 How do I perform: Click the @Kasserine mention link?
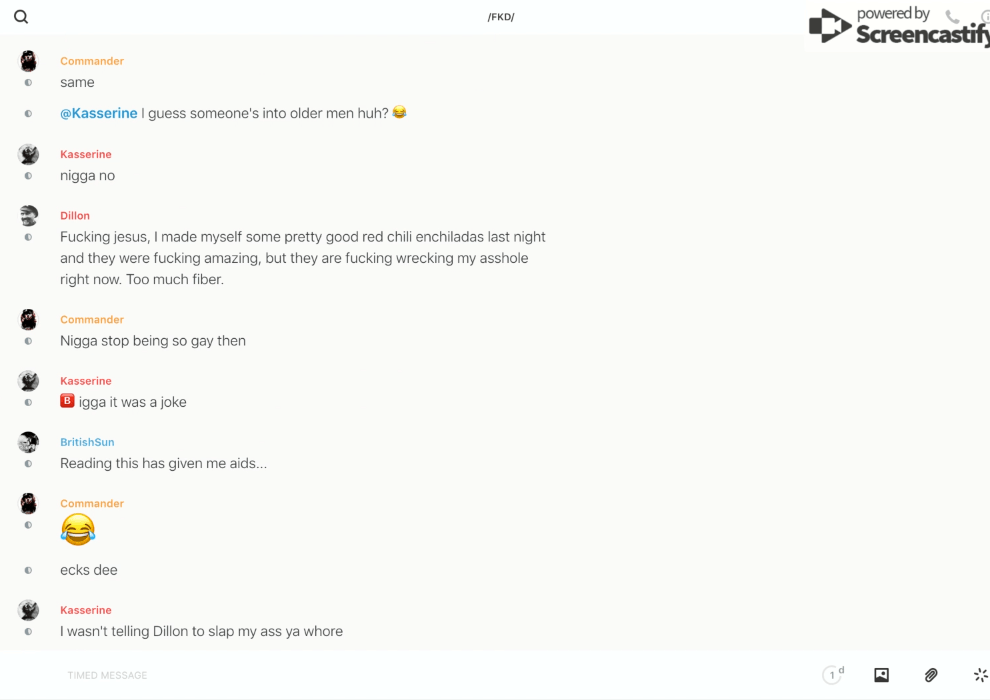(99, 113)
